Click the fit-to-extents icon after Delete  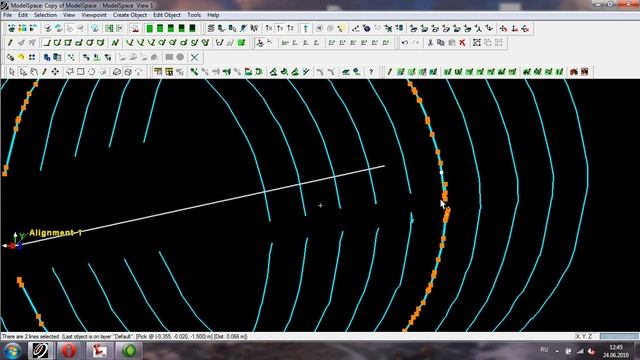point(477,43)
